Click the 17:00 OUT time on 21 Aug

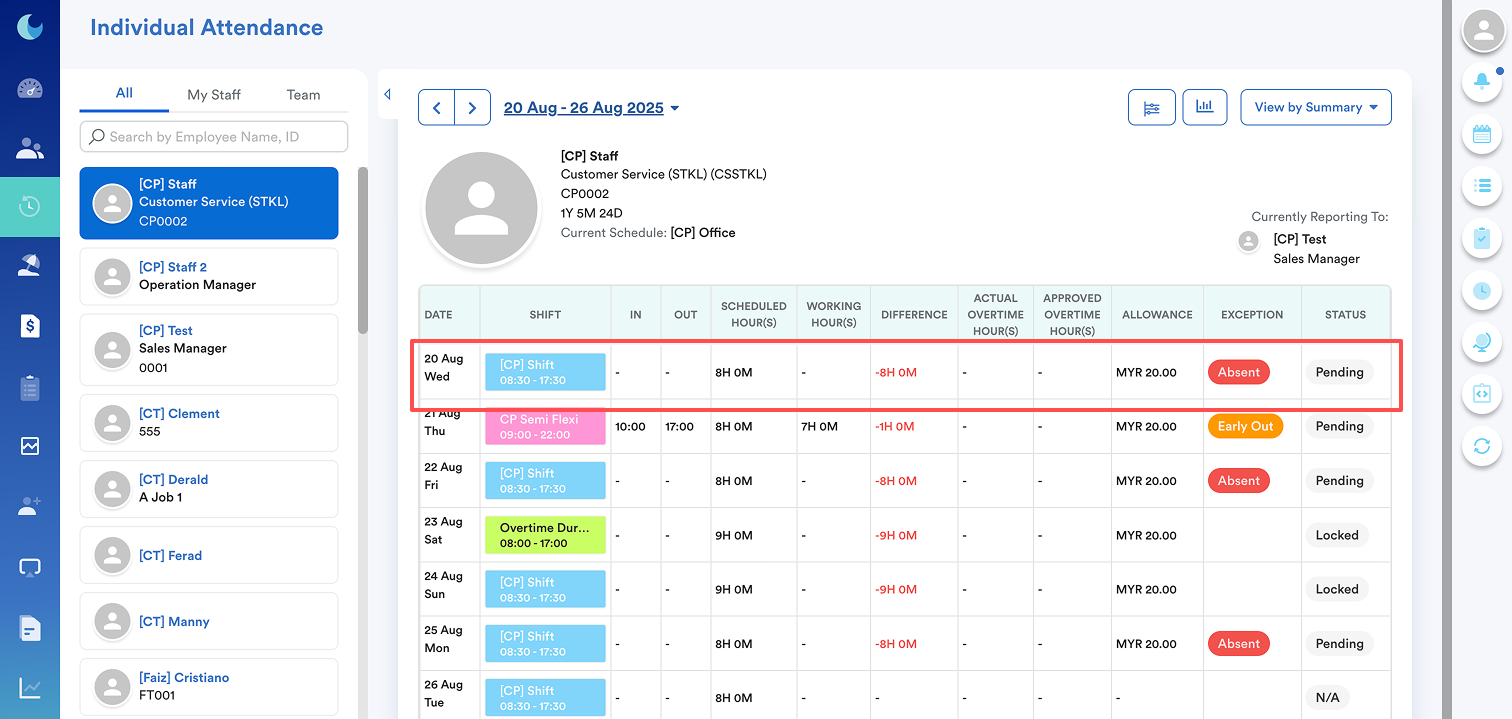click(680, 427)
